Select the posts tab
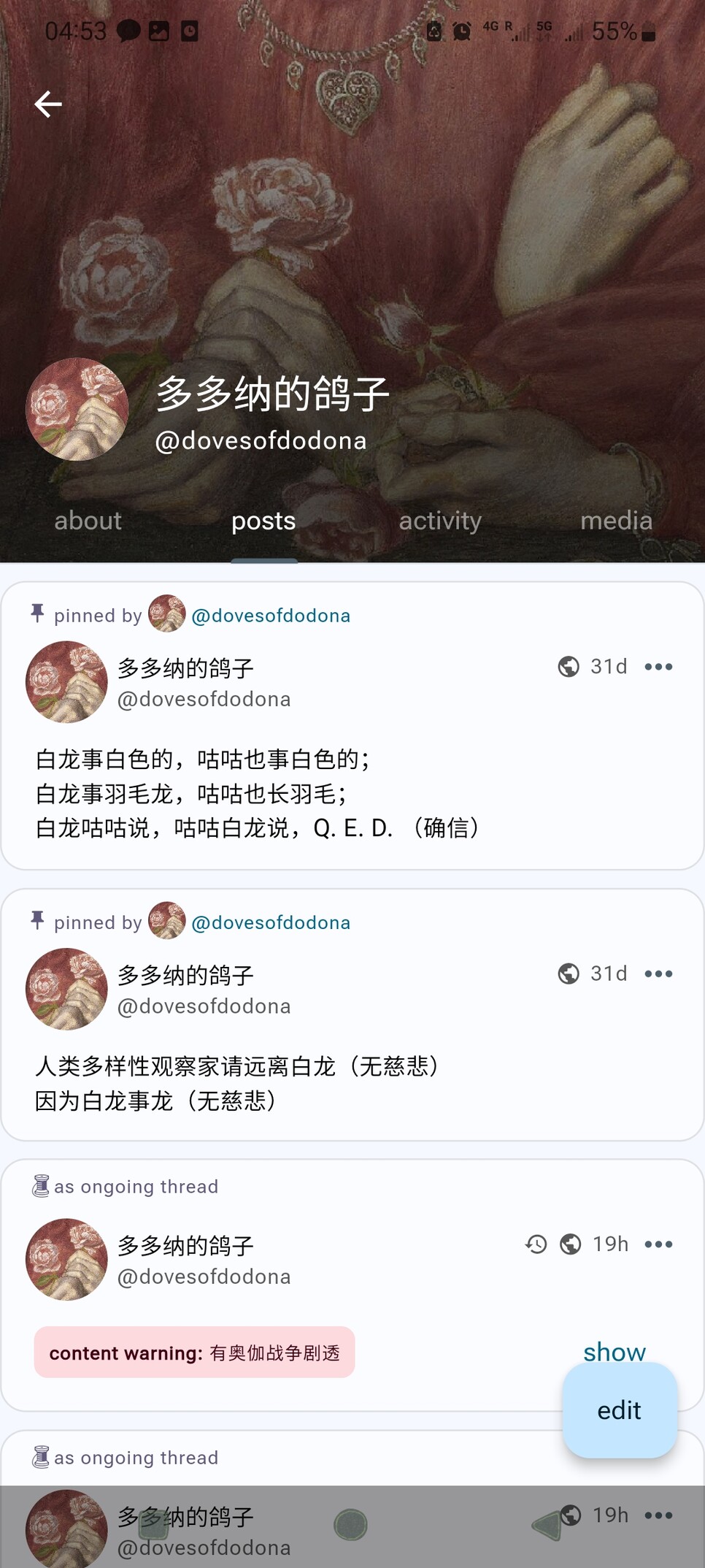 coord(263,521)
